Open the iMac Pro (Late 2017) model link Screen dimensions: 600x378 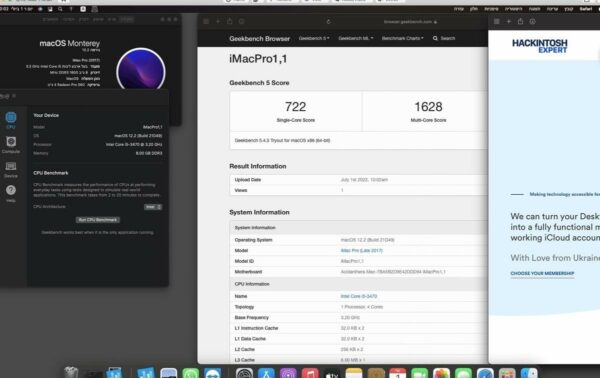click(362, 251)
